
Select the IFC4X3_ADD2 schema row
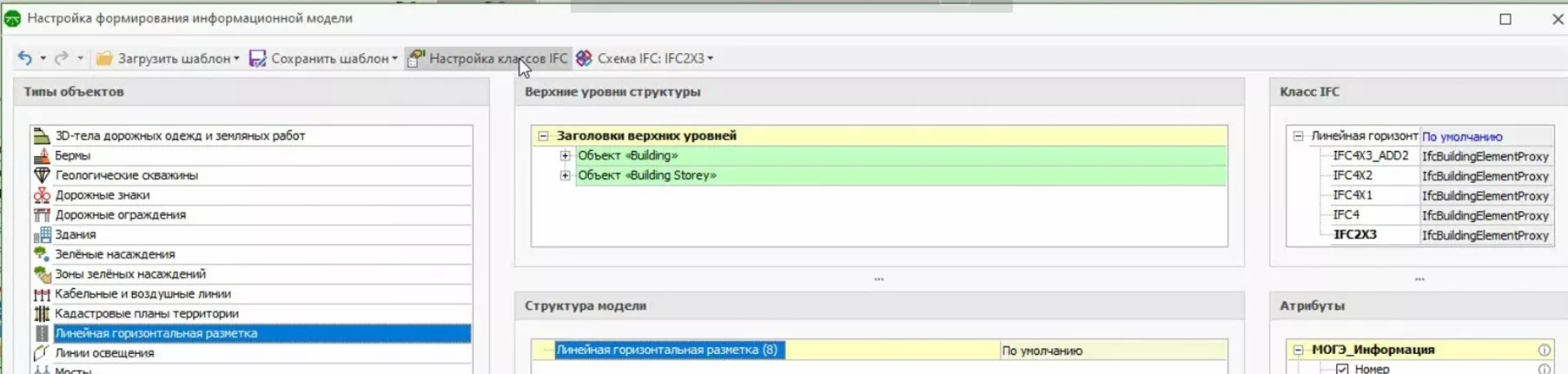click(1370, 156)
